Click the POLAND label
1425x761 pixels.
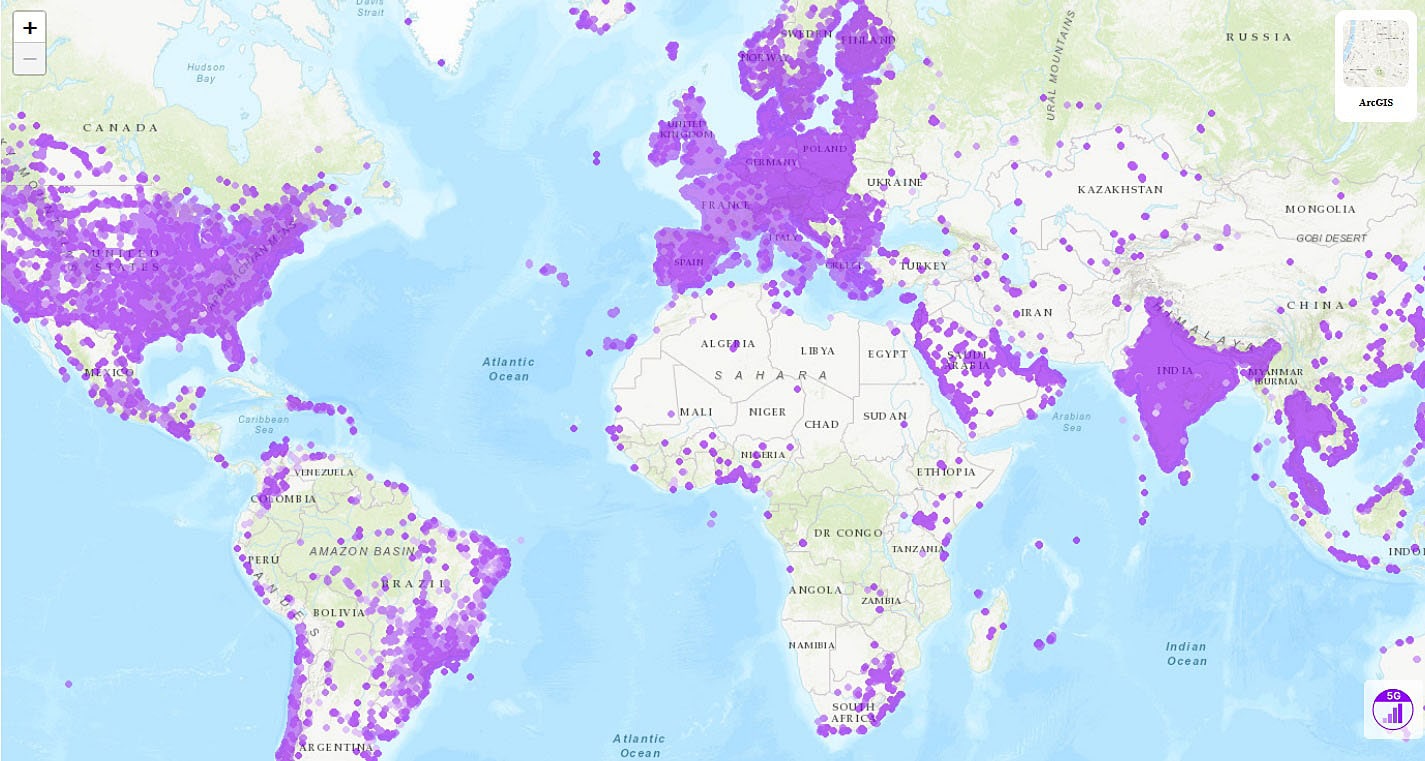pyautogui.click(x=824, y=149)
